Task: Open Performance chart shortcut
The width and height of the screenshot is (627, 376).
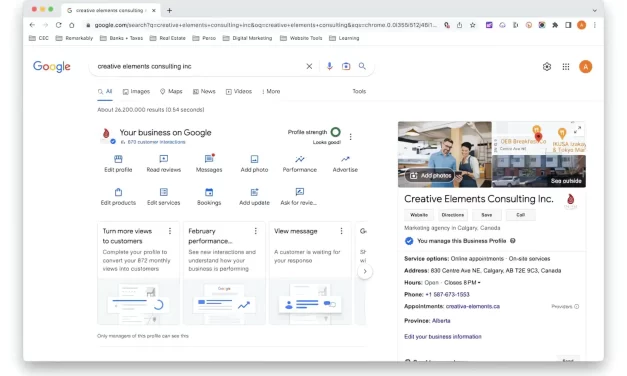Action: [x=300, y=164]
